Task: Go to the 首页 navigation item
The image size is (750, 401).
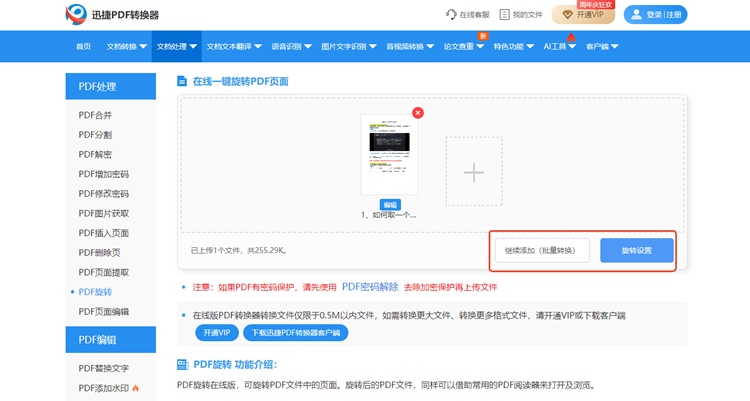Action: point(83,46)
